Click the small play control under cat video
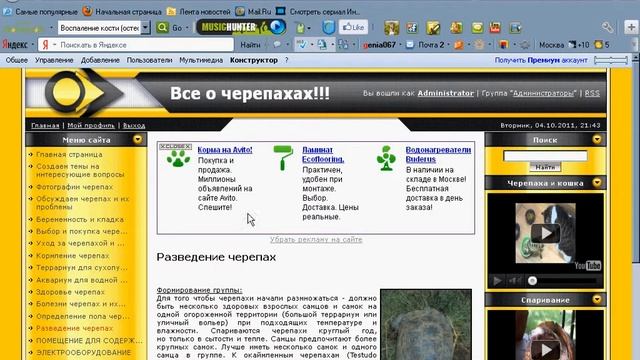 (x=497, y=281)
